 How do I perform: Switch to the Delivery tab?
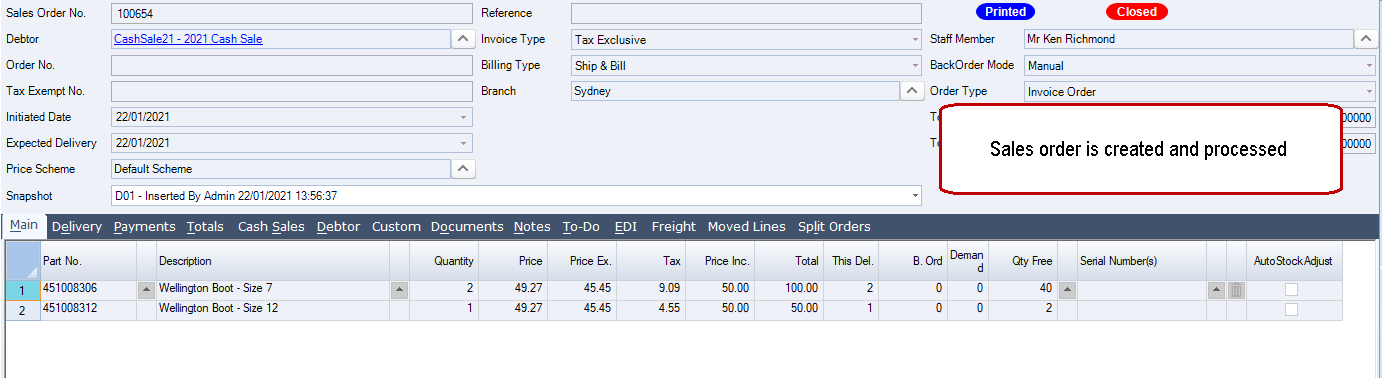point(77,227)
